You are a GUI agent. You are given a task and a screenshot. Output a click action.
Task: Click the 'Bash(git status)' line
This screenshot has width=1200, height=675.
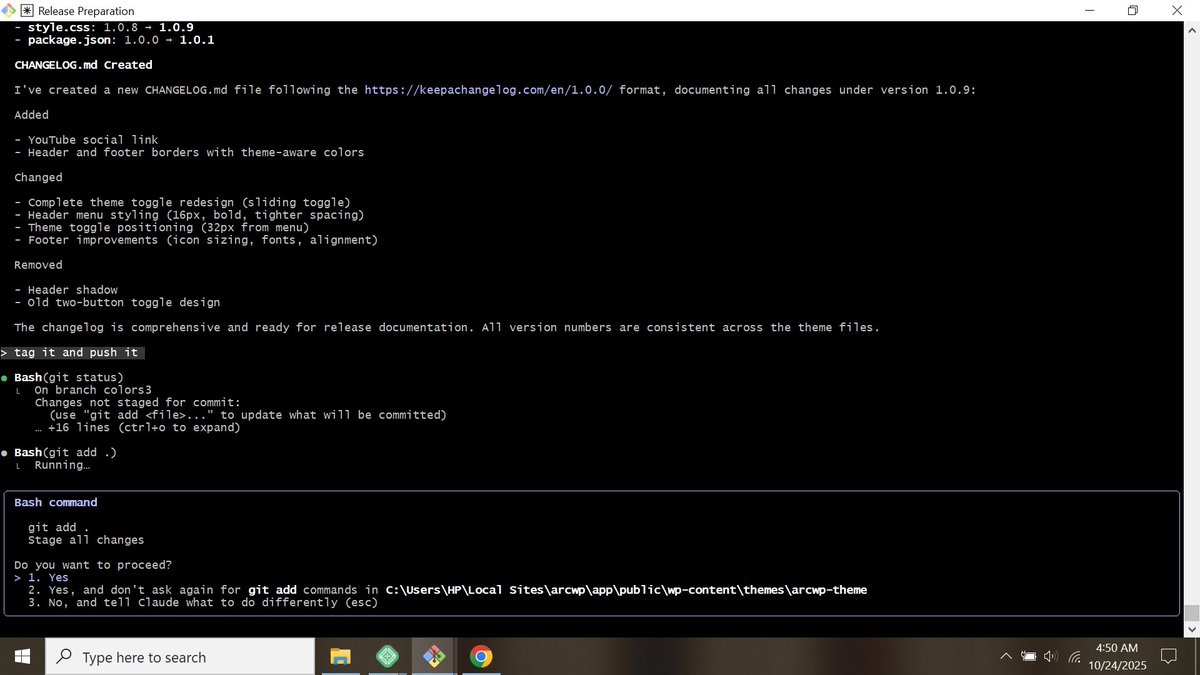point(69,377)
